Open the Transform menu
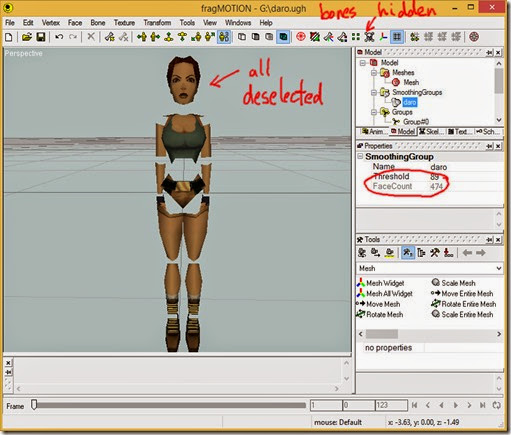The height and width of the screenshot is (435, 511). [x=157, y=23]
